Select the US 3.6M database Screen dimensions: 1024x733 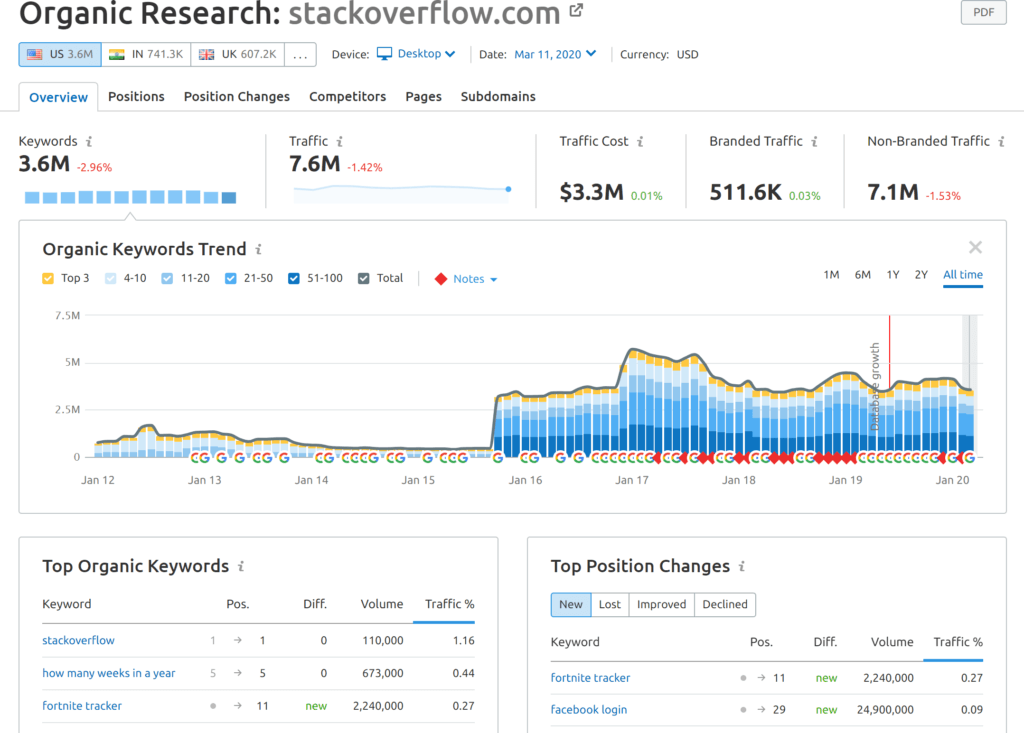tap(60, 55)
